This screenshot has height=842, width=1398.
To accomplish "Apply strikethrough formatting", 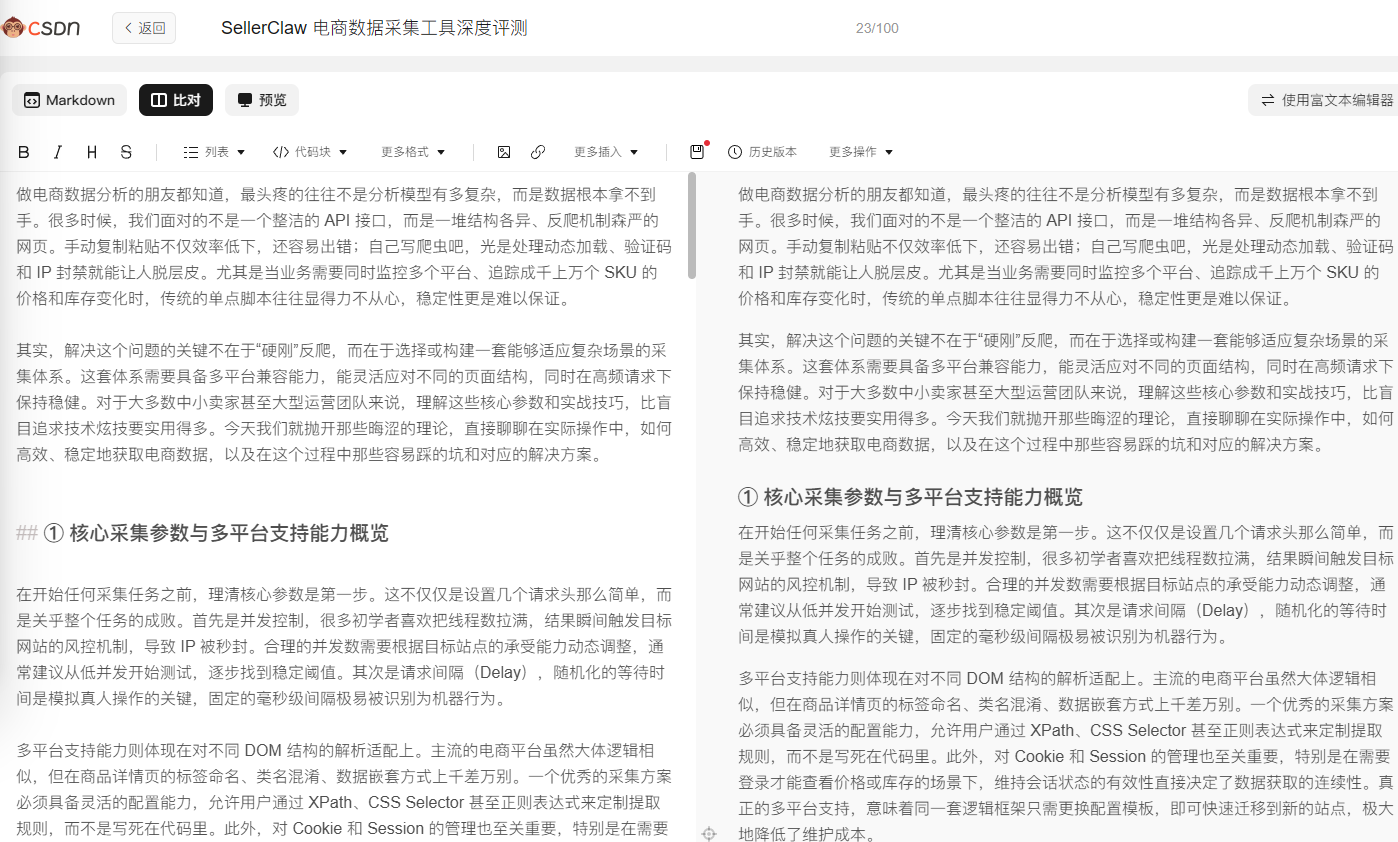I will pos(126,152).
